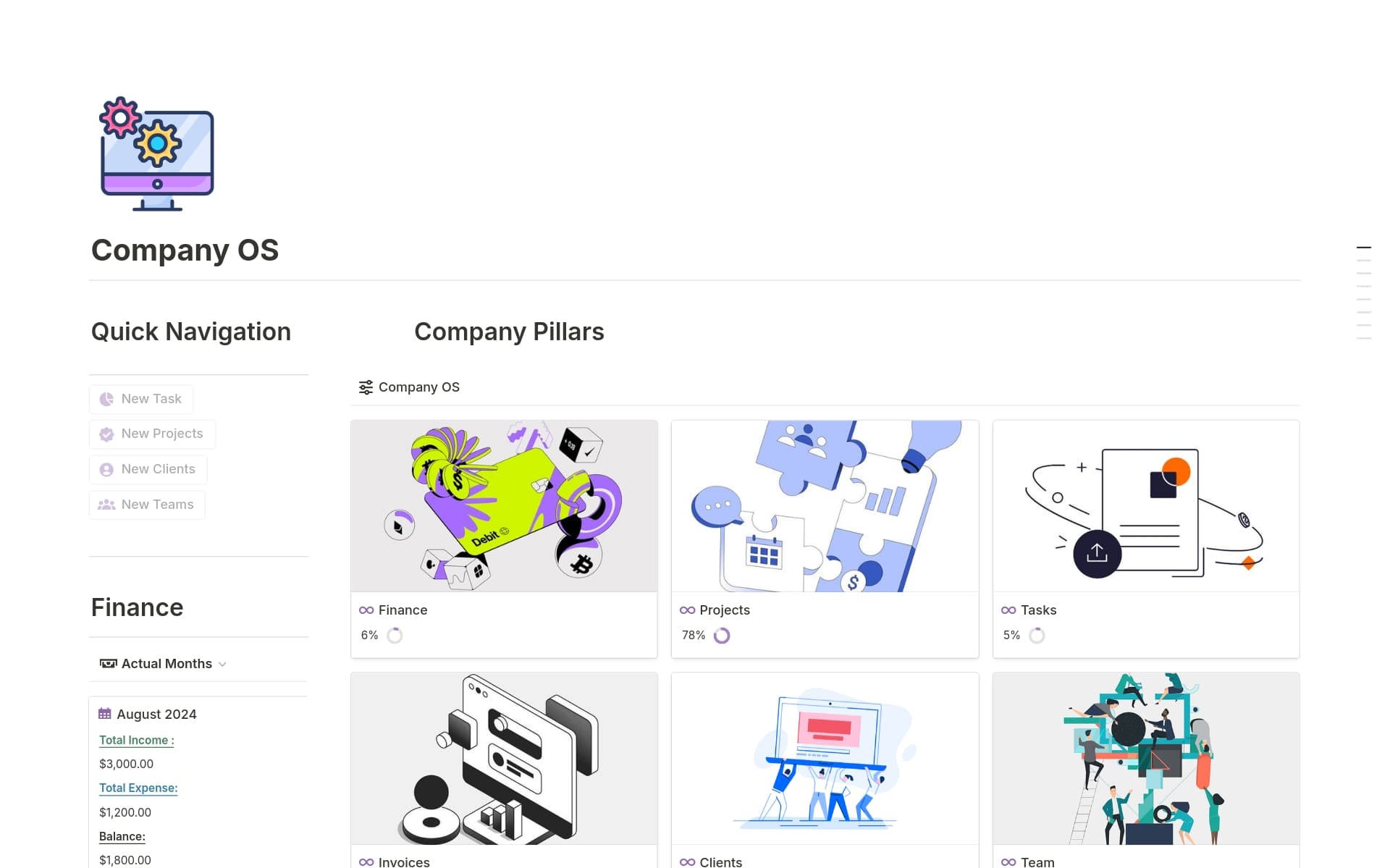The height and width of the screenshot is (868, 1390).
Task: Click the New Task quick navigation button
Action: 140,399
